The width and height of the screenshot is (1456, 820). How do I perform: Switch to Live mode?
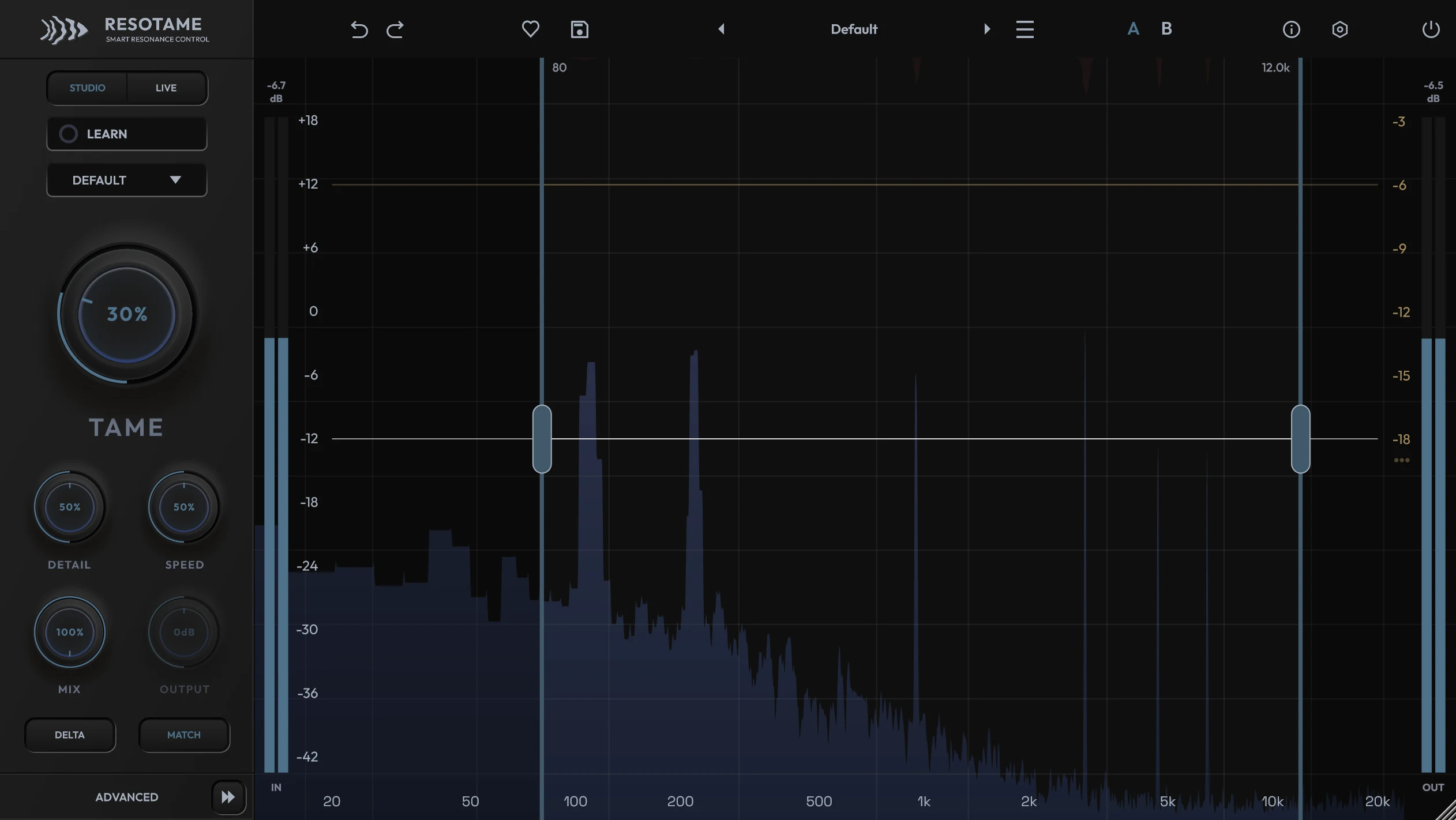[166, 88]
